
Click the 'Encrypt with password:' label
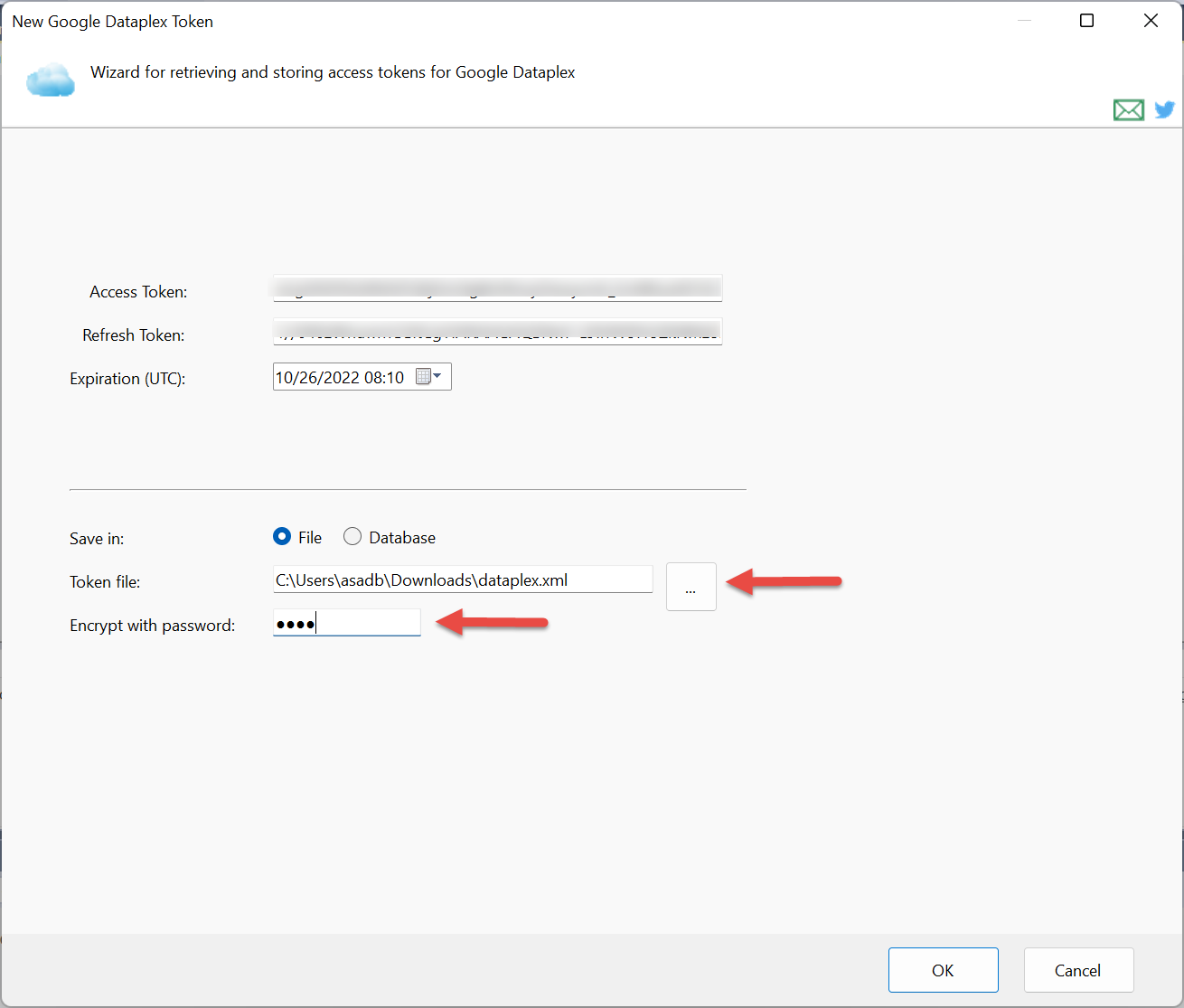pos(152,626)
